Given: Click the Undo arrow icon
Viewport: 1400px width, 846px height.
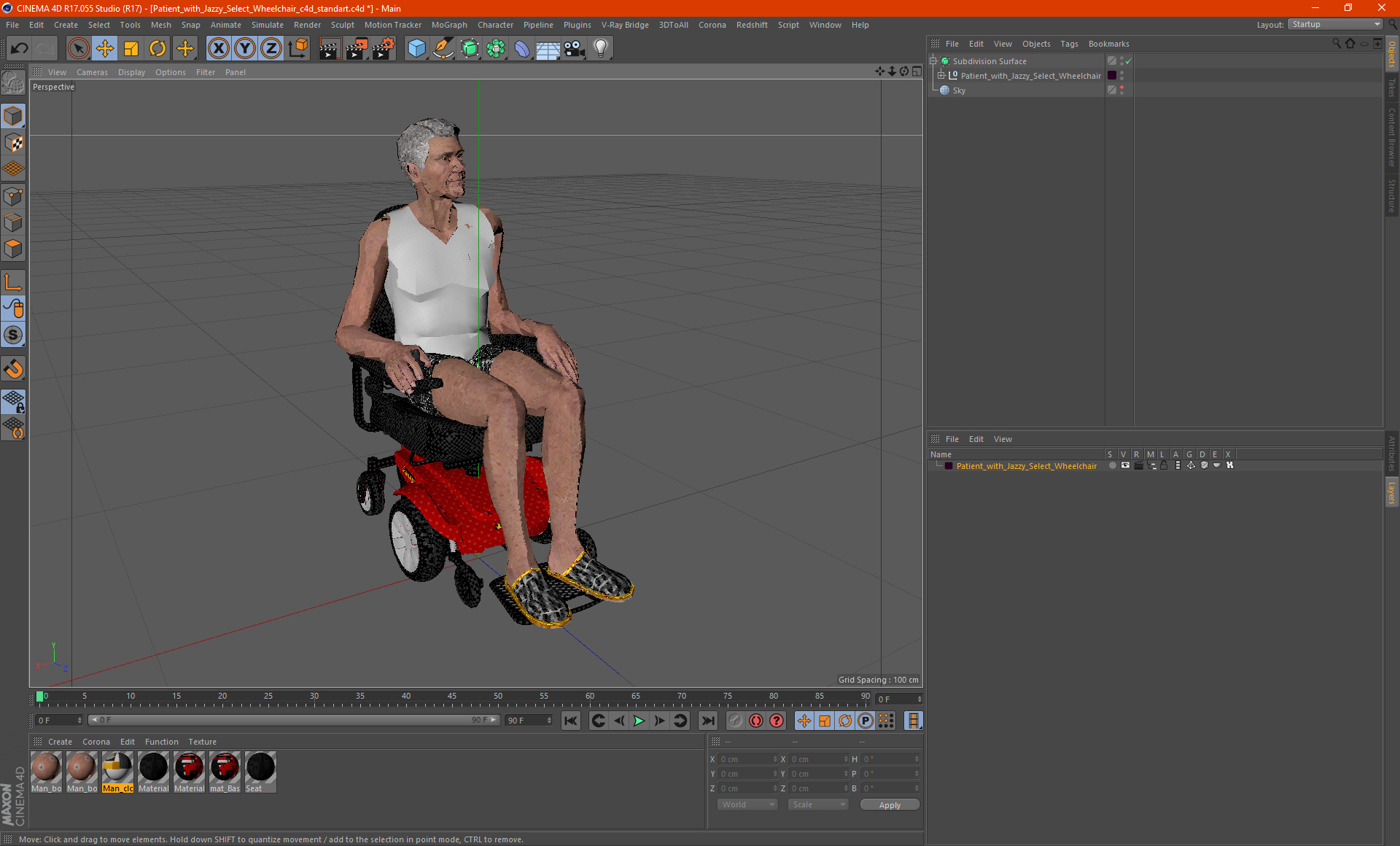Looking at the screenshot, I should 20,49.
